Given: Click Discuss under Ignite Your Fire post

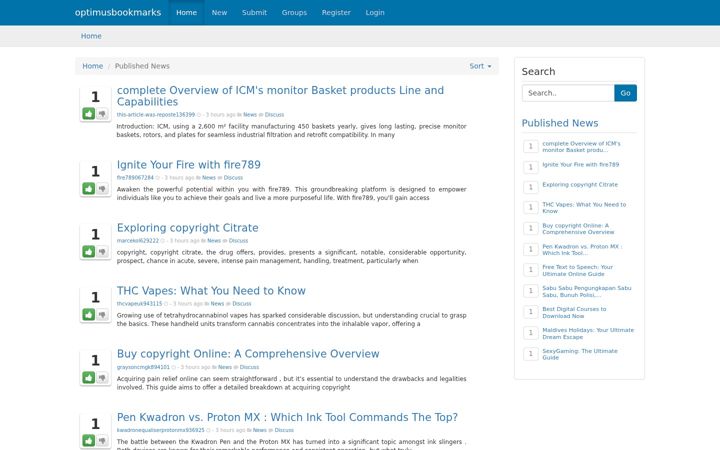Looking at the screenshot, I should 233,178.
